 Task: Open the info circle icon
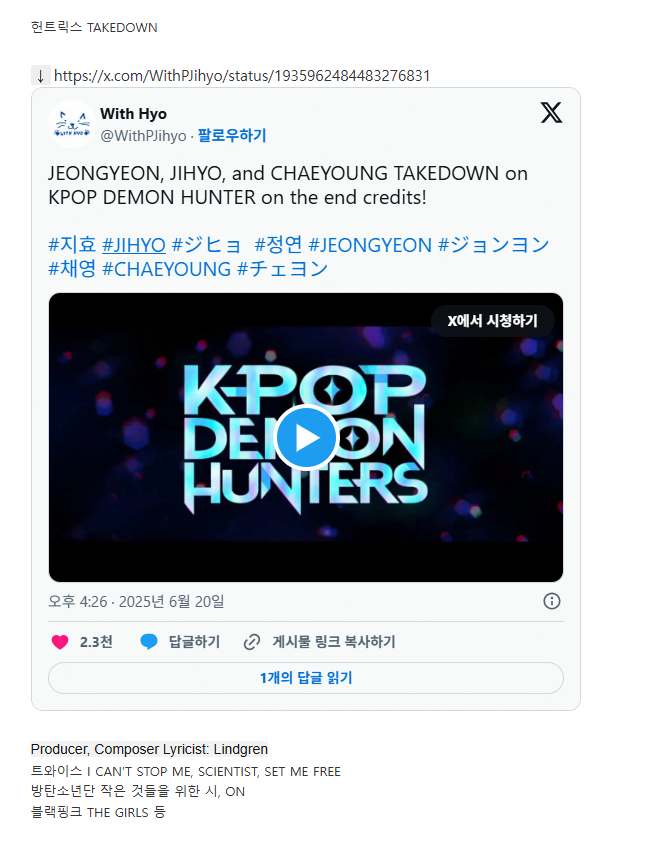tap(551, 601)
